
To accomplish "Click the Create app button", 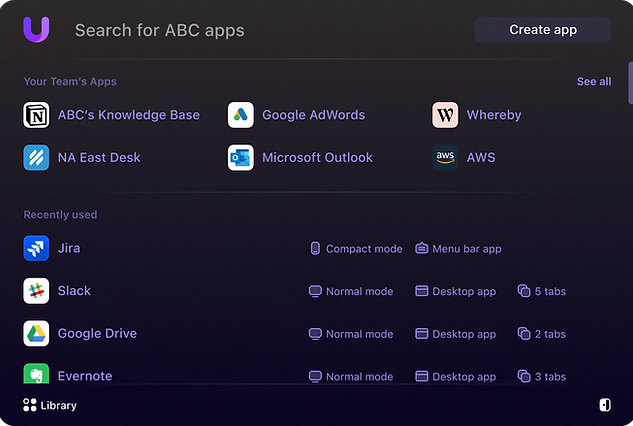I will (x=543, y=29).
